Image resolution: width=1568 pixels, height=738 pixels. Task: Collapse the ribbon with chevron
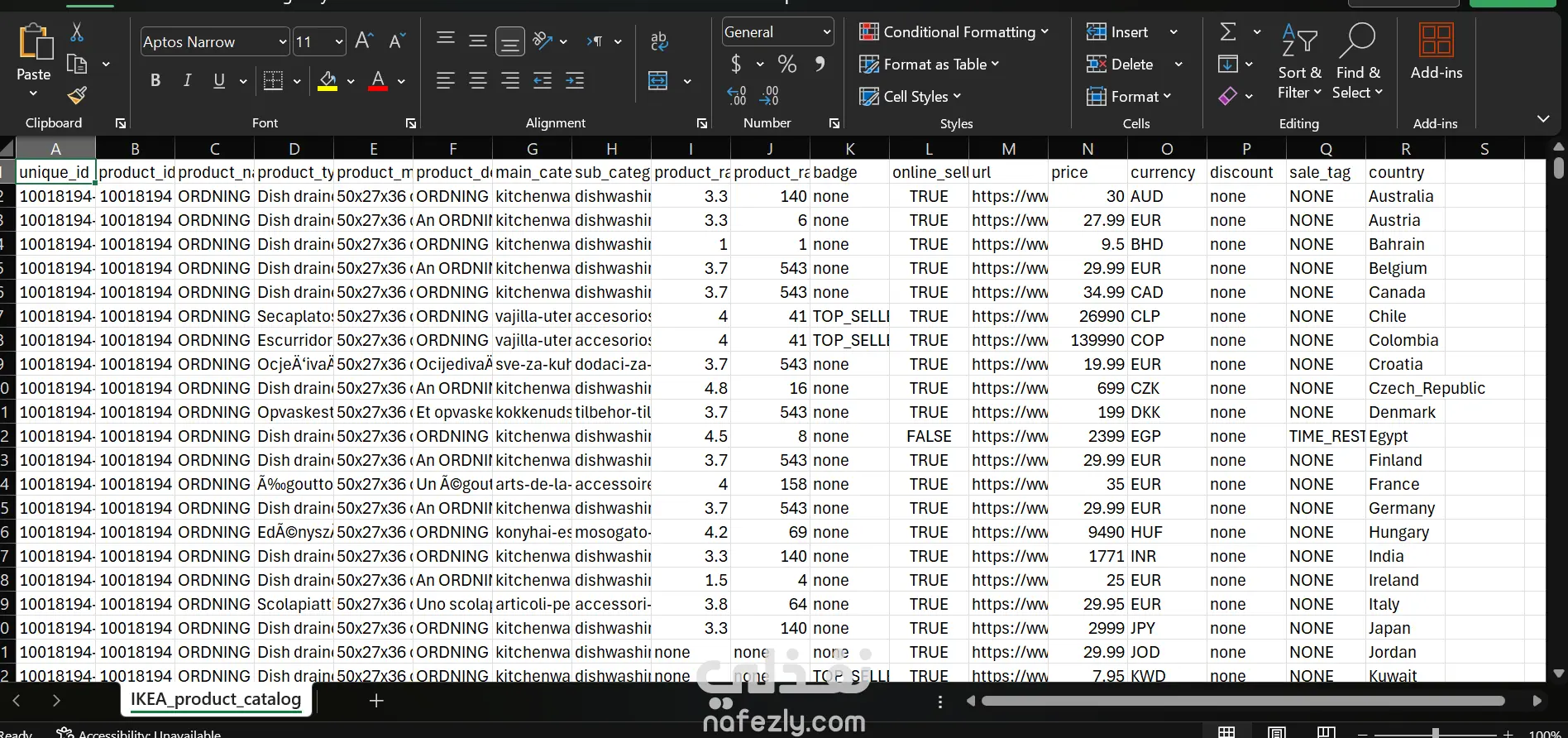1543,119
